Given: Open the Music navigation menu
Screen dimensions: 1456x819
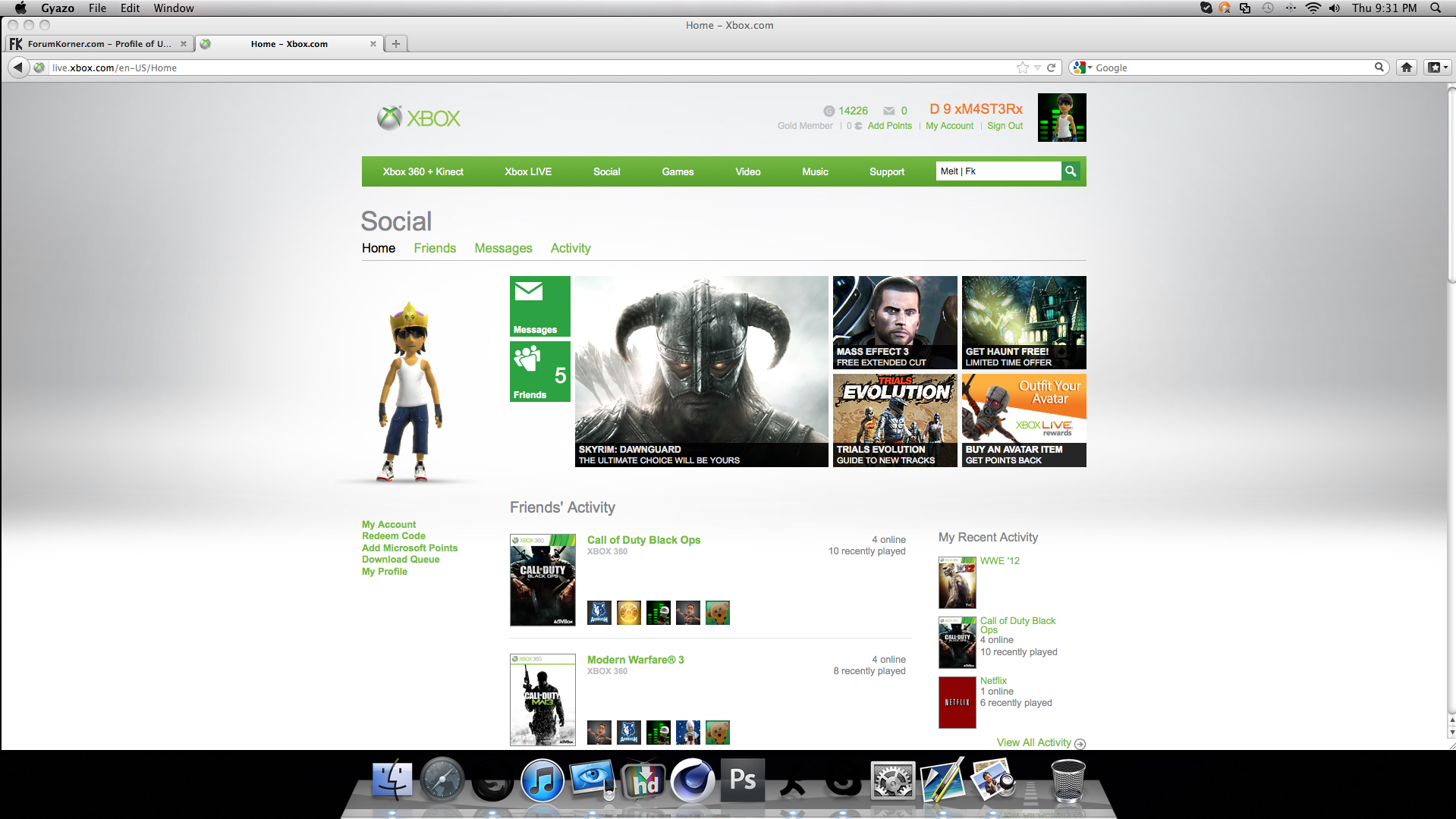Looking at the screenshot, I should click(x=815, y=171).
